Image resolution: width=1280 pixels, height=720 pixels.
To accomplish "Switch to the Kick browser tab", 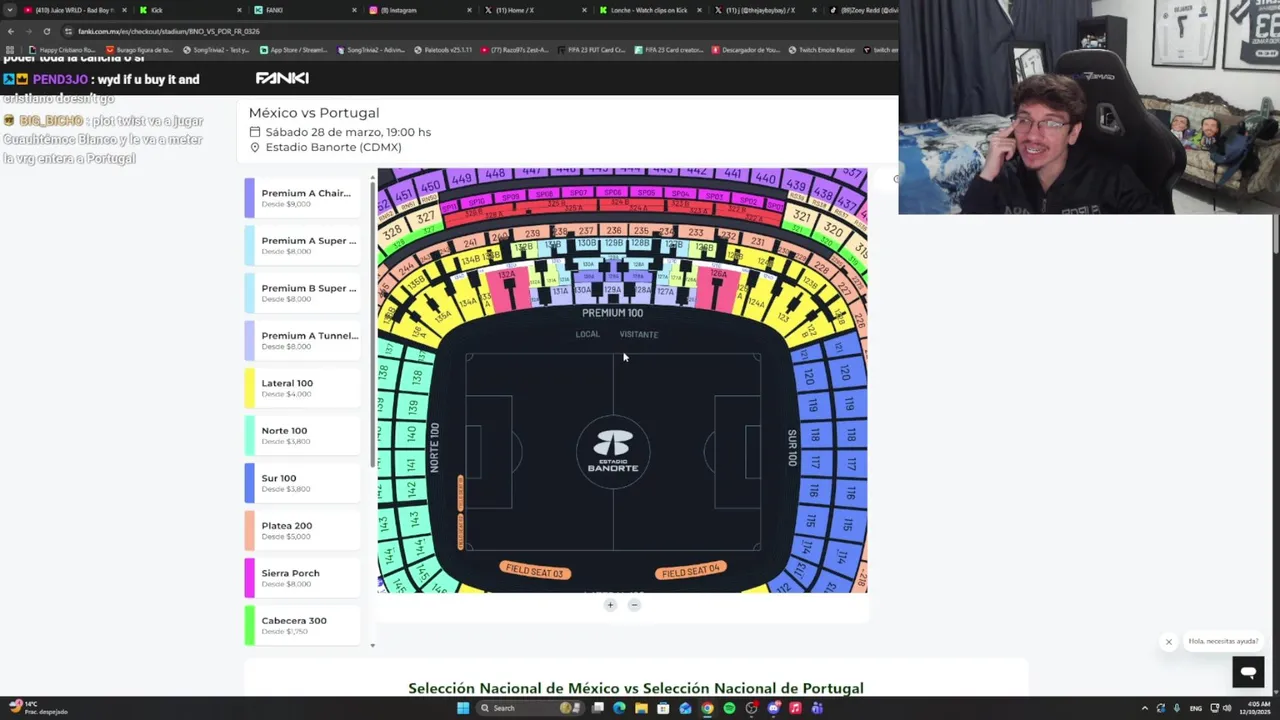I will (190, 10).
